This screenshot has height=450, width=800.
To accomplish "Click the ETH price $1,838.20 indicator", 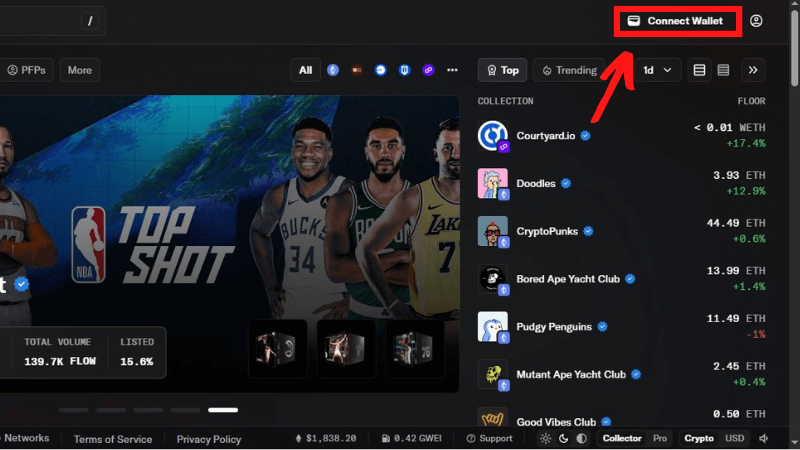I will (326, 438).
